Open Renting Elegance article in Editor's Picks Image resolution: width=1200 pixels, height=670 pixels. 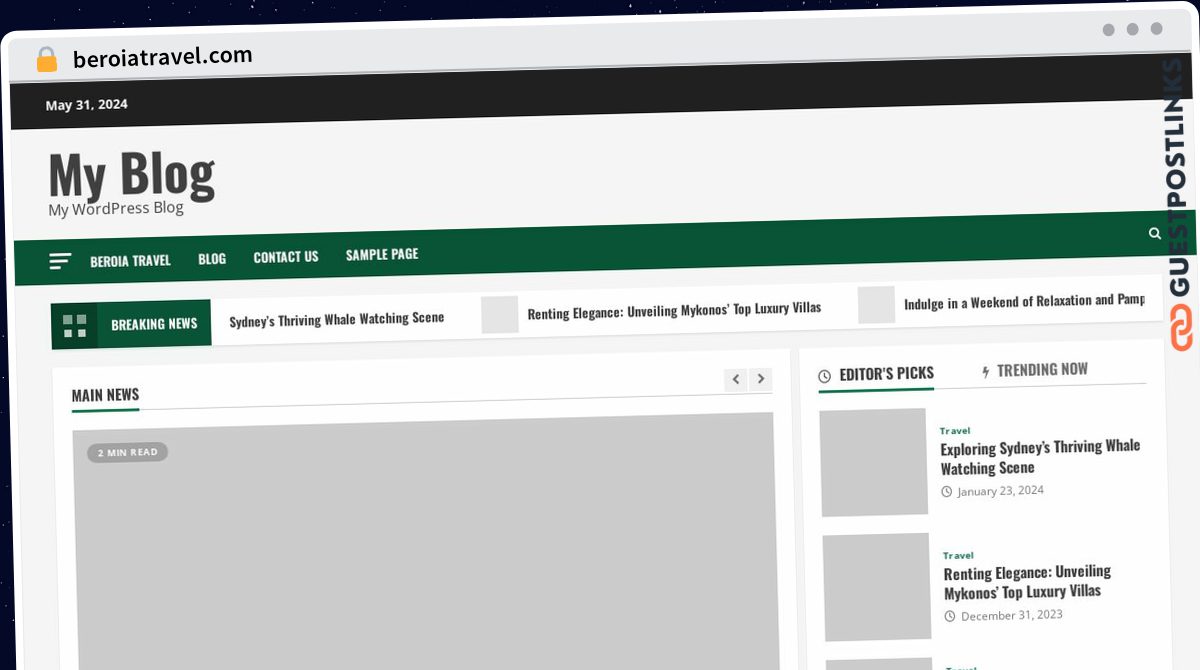point(1027,581)
